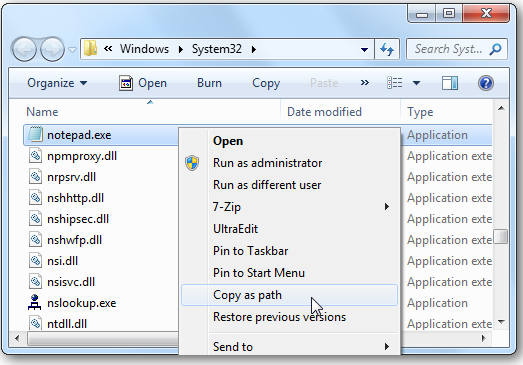Click vertical scrollbar up arrow
Screen dimensions: 523x365
click(x=501, y=108)
